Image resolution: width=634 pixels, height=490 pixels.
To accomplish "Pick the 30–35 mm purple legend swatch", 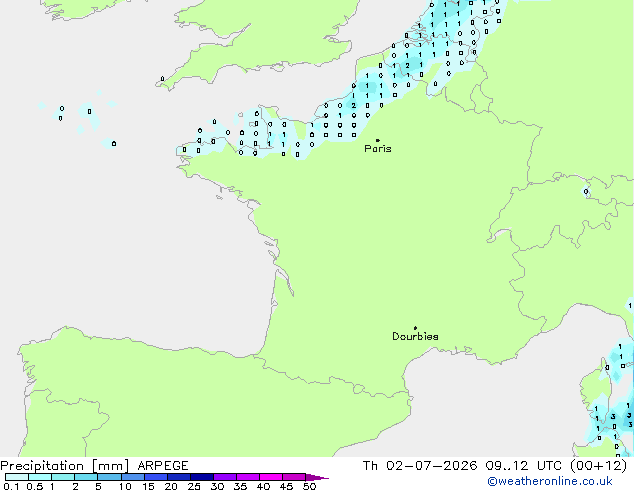I will pyautogui.click(x=224, y=477).
